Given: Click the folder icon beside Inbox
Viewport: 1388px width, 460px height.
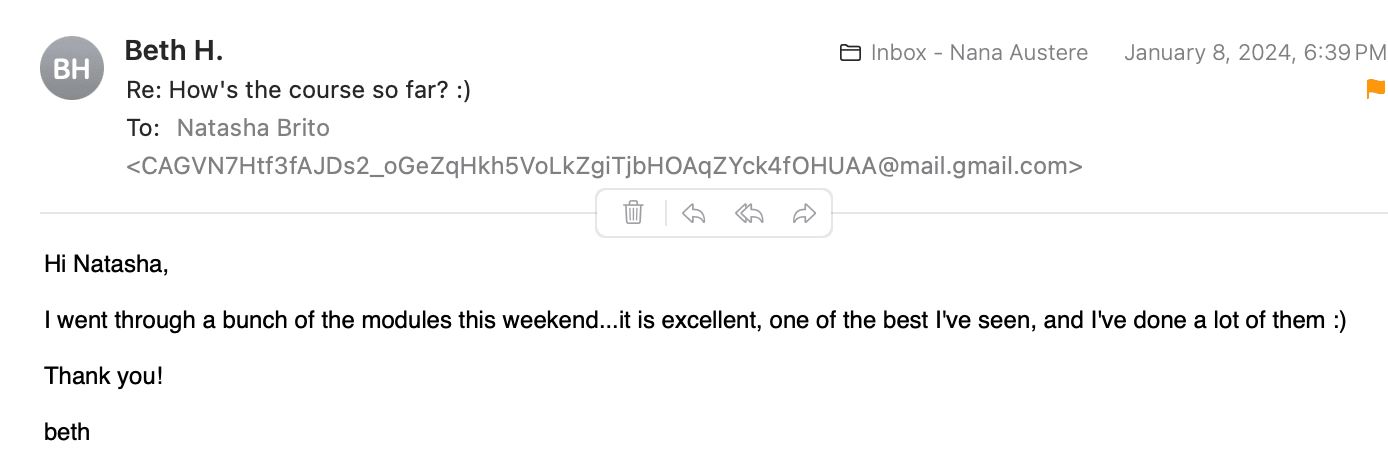Looking at the screenshot, I should pyautogui.click(x=851, y=53).
